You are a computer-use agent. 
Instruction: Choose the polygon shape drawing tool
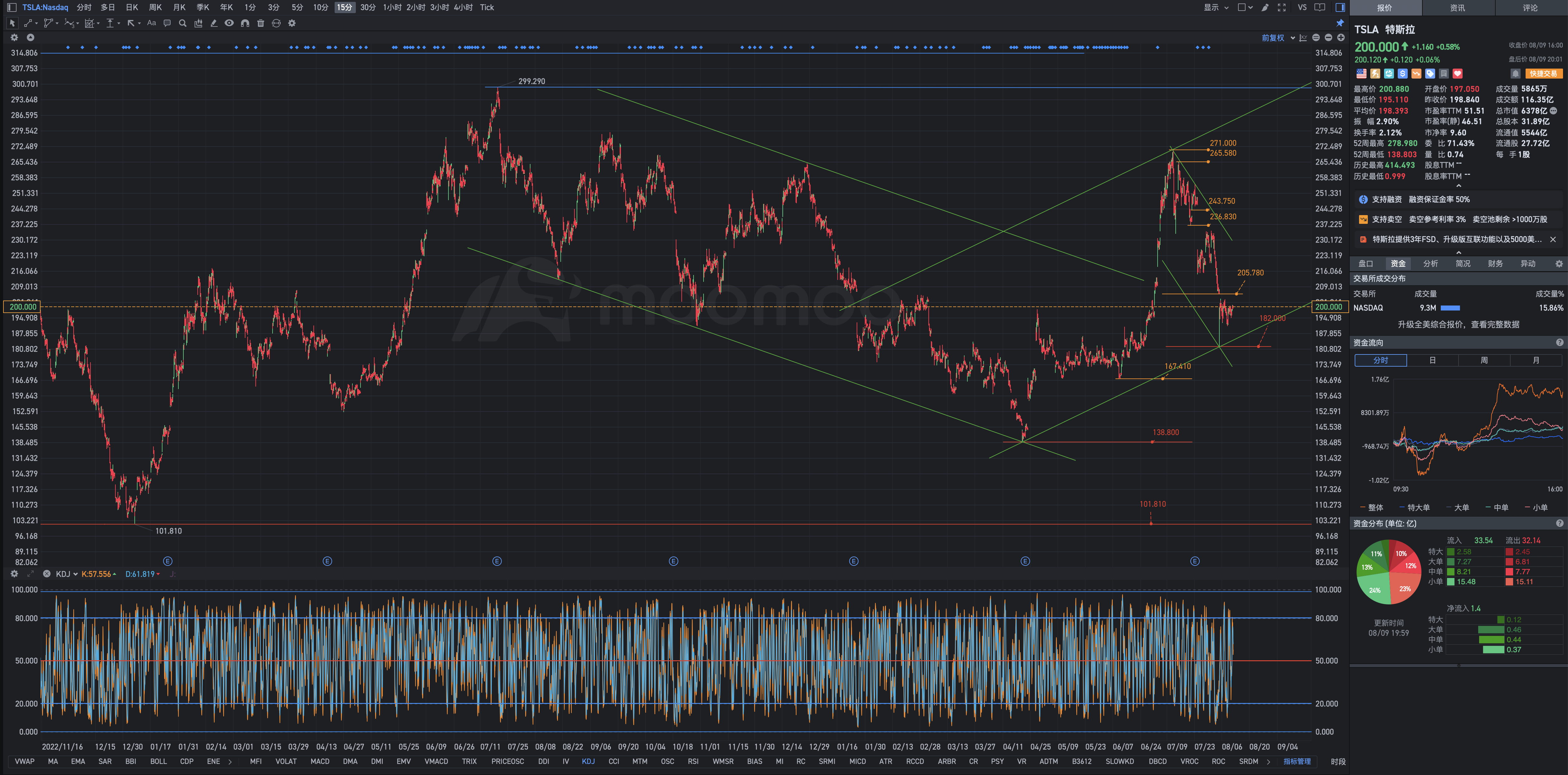coord(48,23)
